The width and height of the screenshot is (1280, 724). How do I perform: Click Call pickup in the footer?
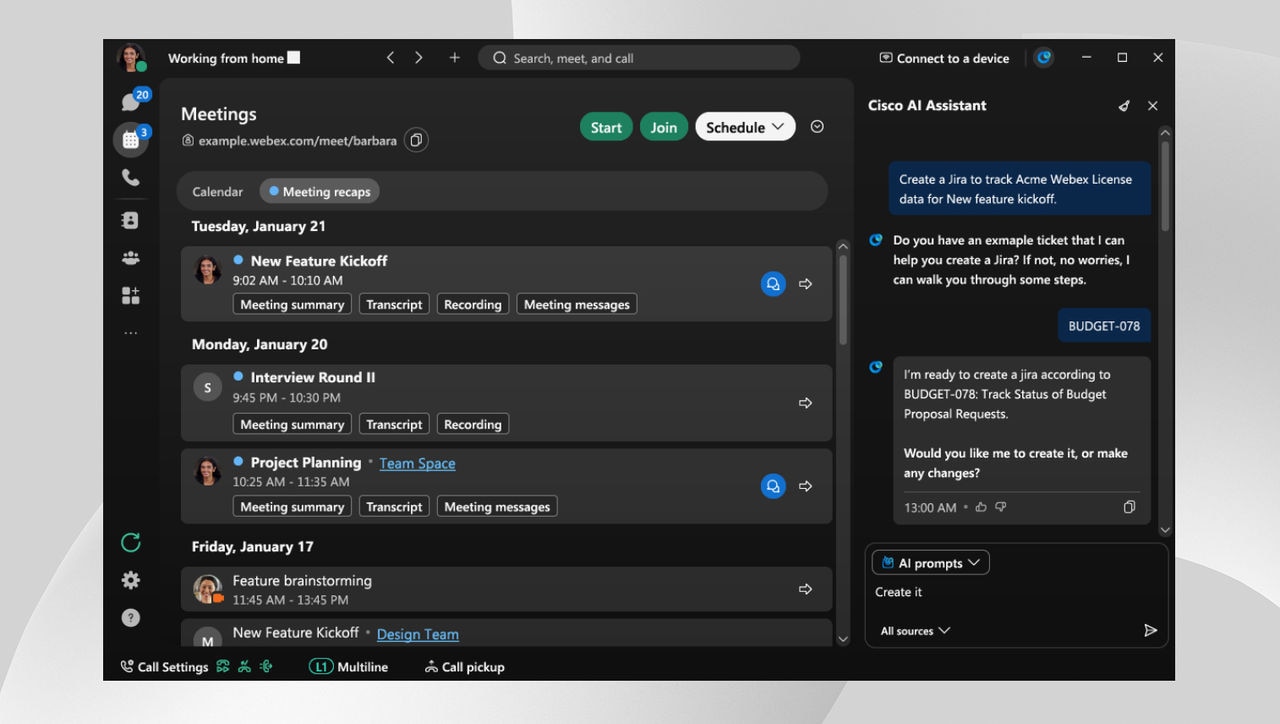coord(465,667)
